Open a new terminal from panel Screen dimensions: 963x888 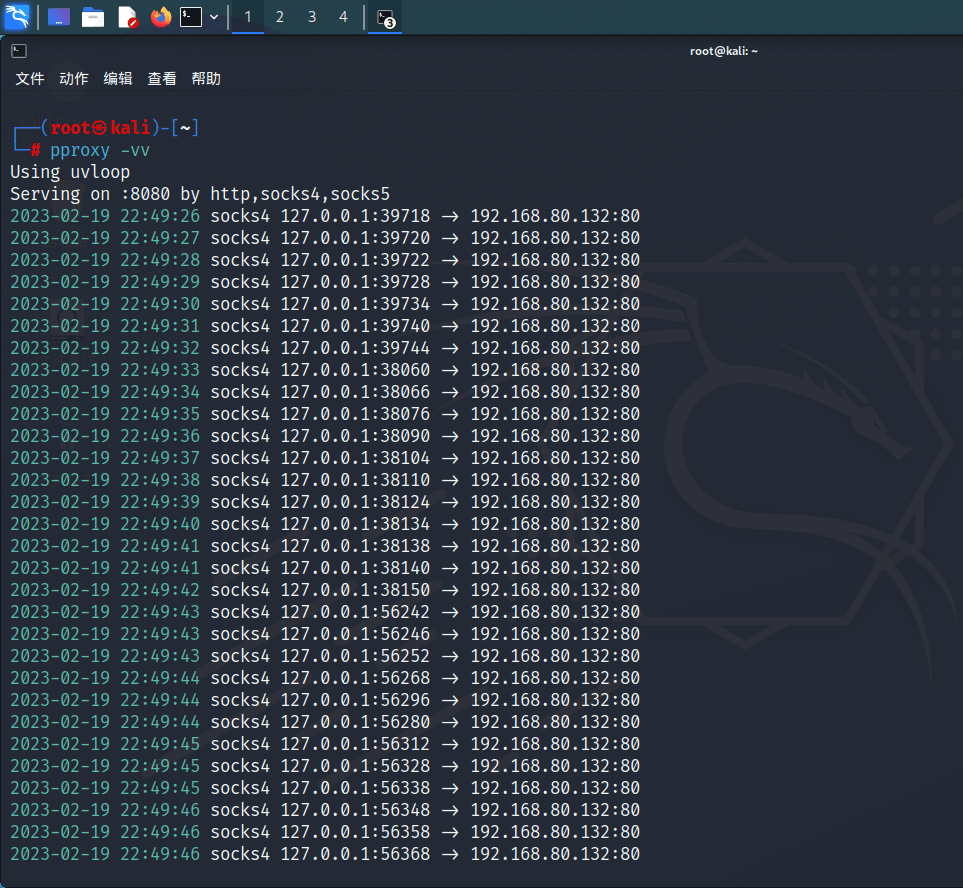pos(191,17)
